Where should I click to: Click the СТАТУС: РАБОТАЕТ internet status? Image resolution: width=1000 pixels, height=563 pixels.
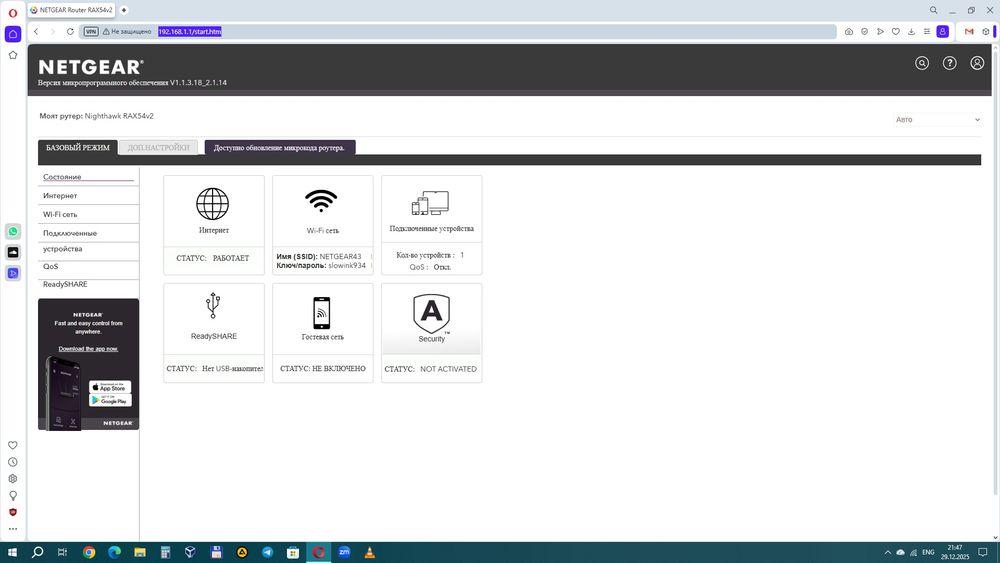[x=213, y=258]
